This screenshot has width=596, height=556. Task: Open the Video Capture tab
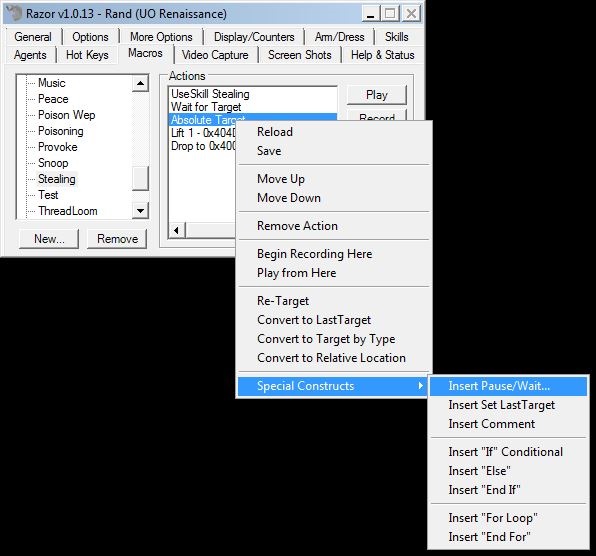pyautogui.click(x=215, y=55)
